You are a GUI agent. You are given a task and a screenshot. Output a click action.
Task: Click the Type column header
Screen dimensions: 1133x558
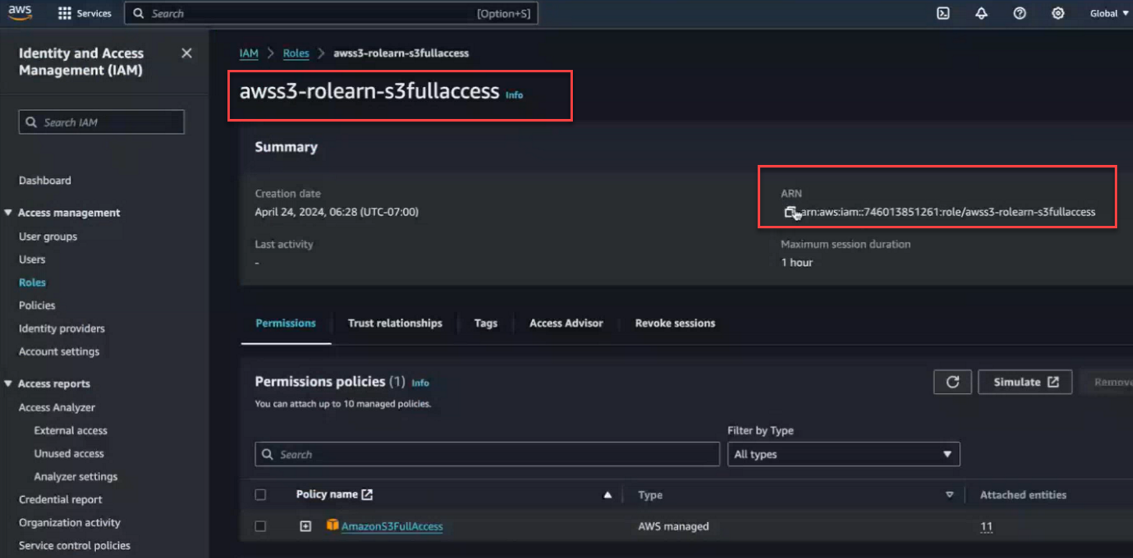tap(650, 495)
